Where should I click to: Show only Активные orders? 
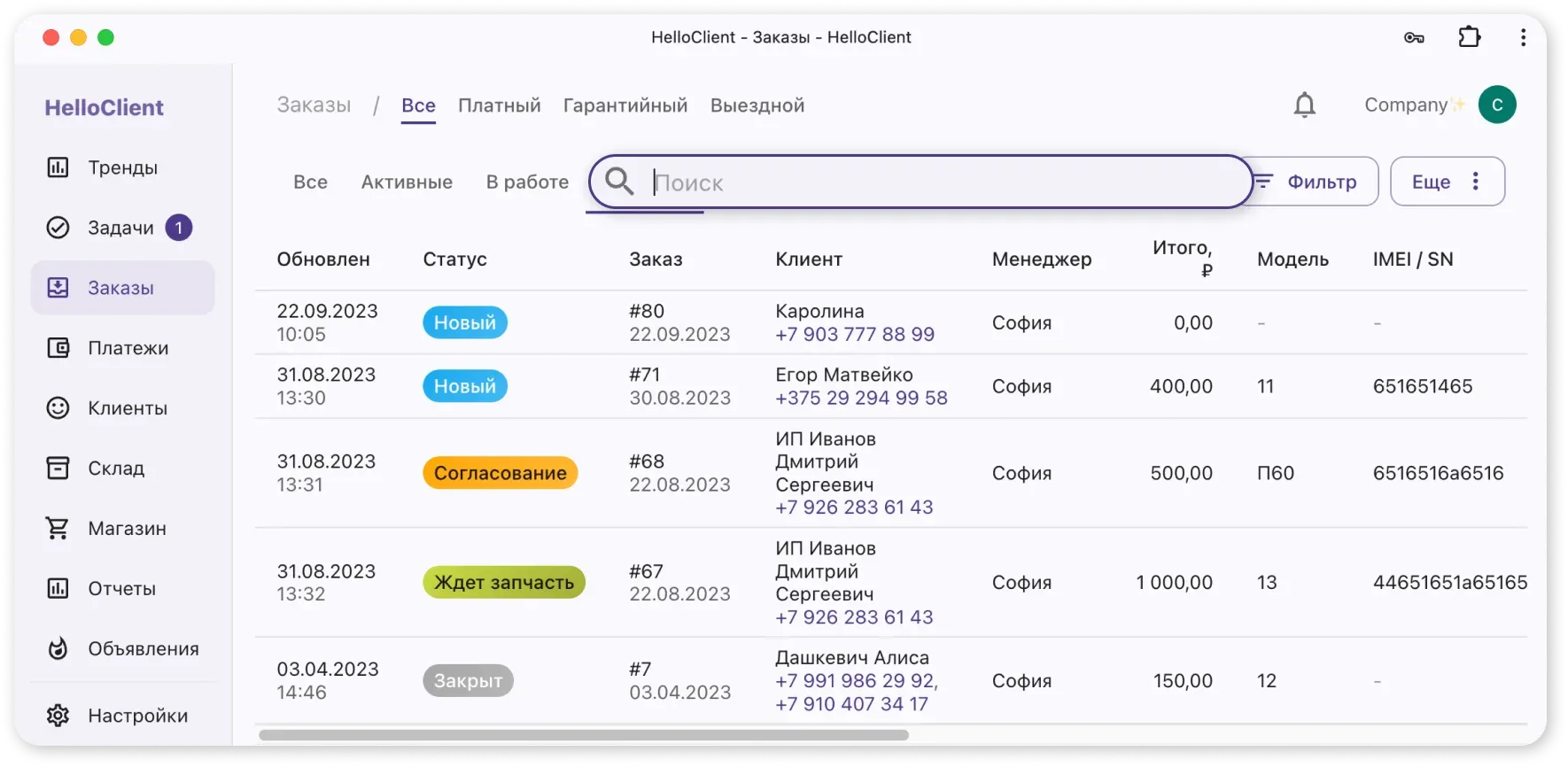(x=407, y=182)
